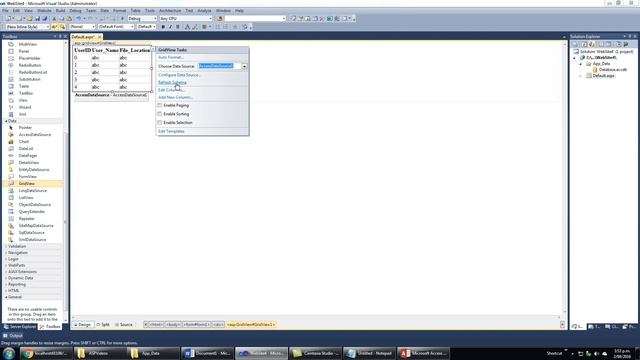Click the asp:GridView breadcrumb tag selector

(251, 325)
